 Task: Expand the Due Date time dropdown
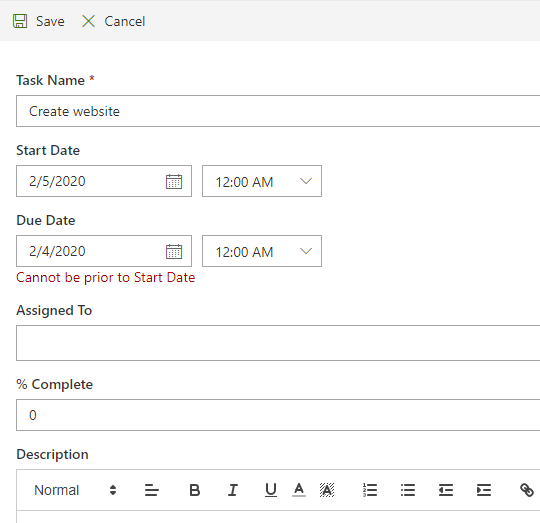click(x=262, y=251)
